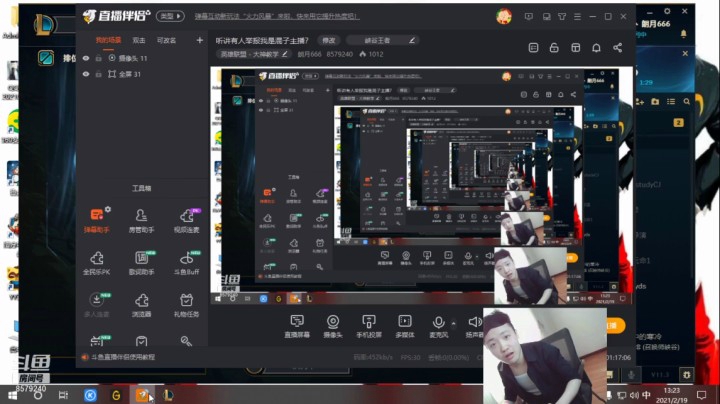The height and width of the screenshot is (404, 720).
Task: Click the user avatar in title bar
Action: (504, 17)
